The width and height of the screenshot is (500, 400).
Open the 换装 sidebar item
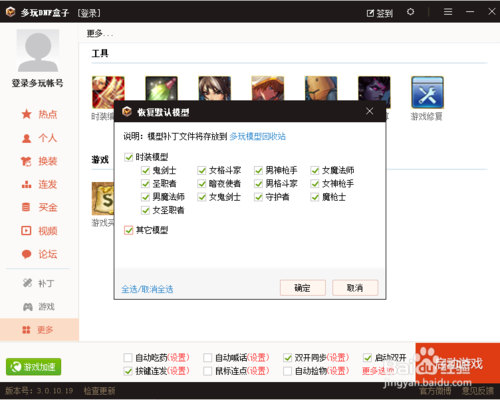39,161
